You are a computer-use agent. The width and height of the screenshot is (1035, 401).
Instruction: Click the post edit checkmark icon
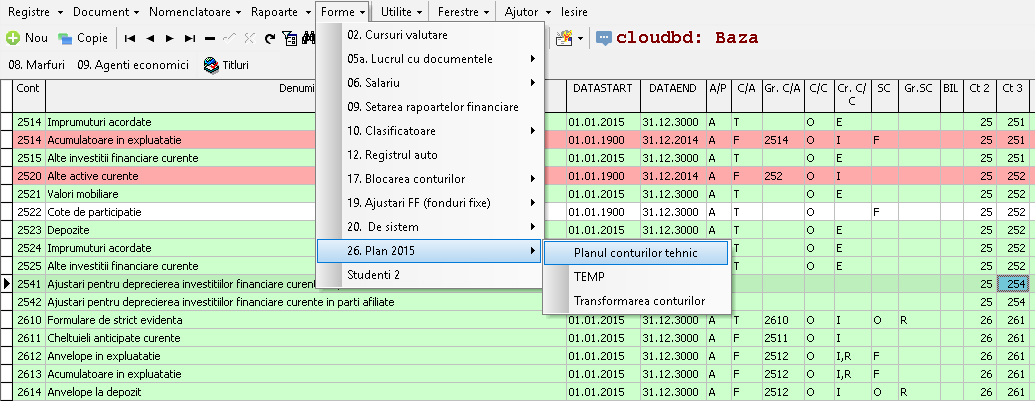pos(229,38)
